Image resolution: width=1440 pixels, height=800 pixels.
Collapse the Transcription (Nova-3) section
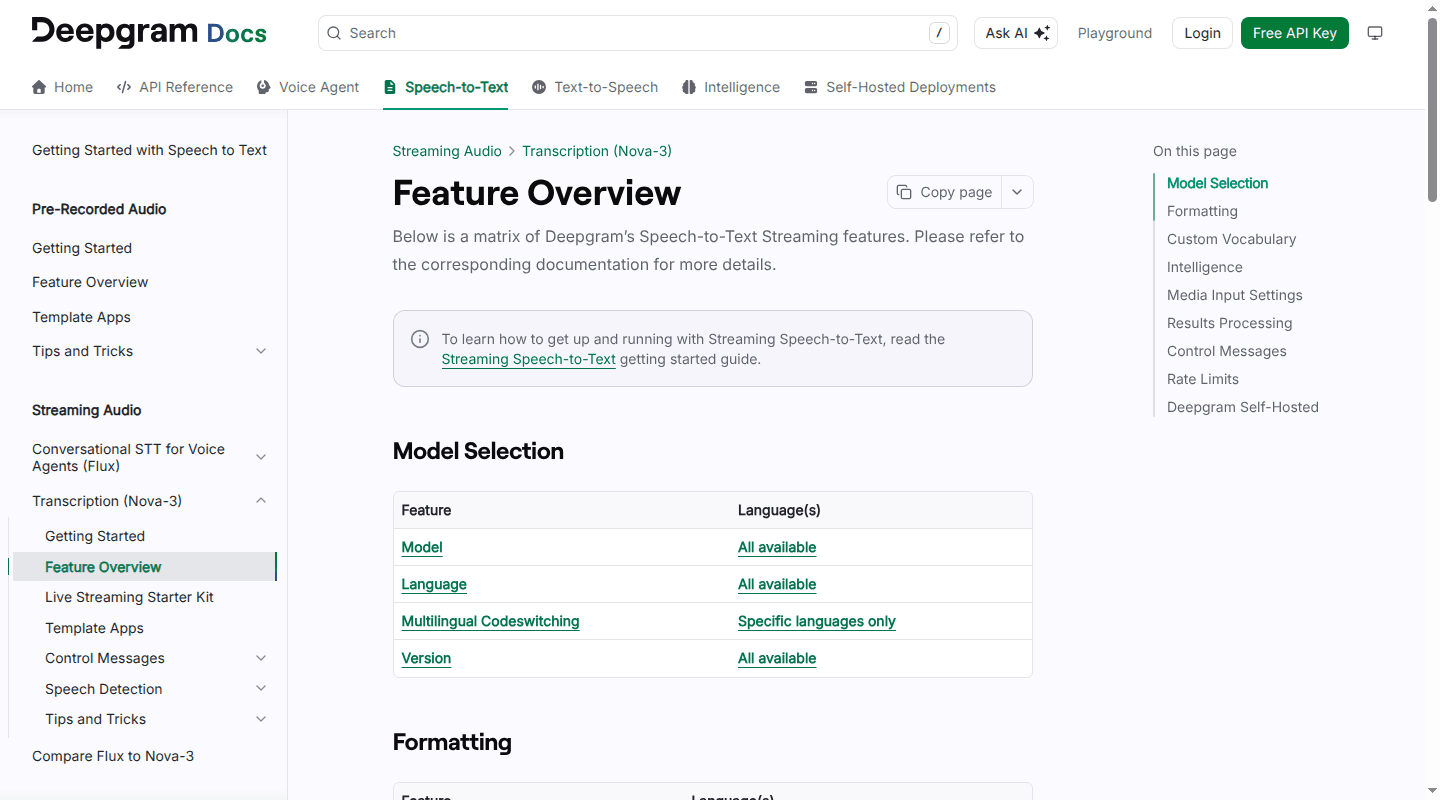(261, 501)
